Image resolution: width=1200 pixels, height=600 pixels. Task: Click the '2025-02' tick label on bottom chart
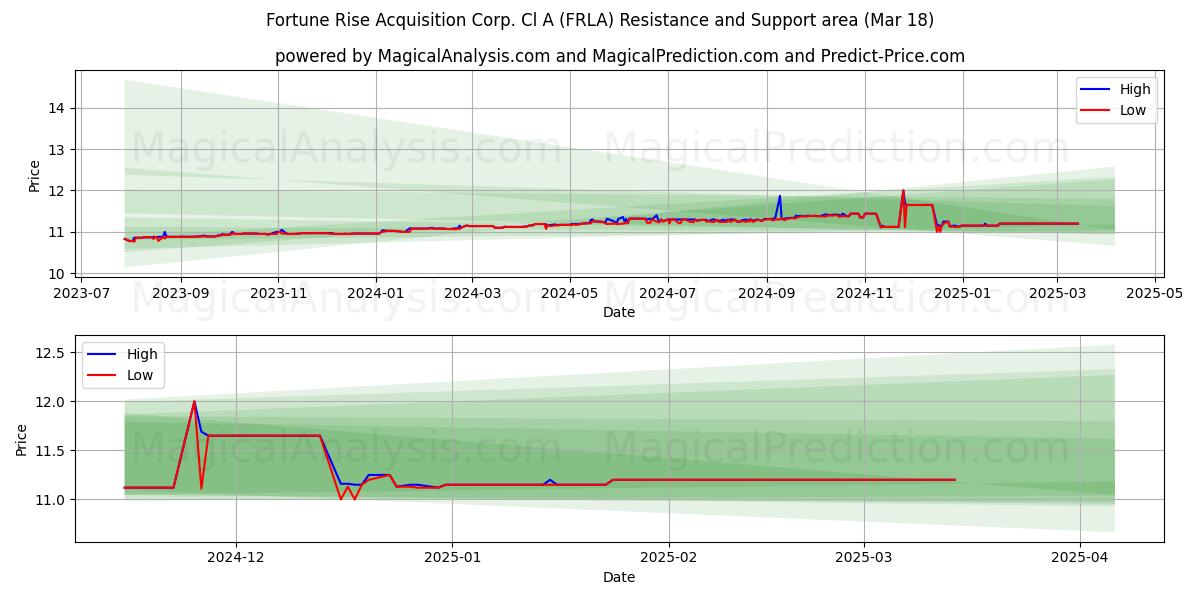point(668,559)
